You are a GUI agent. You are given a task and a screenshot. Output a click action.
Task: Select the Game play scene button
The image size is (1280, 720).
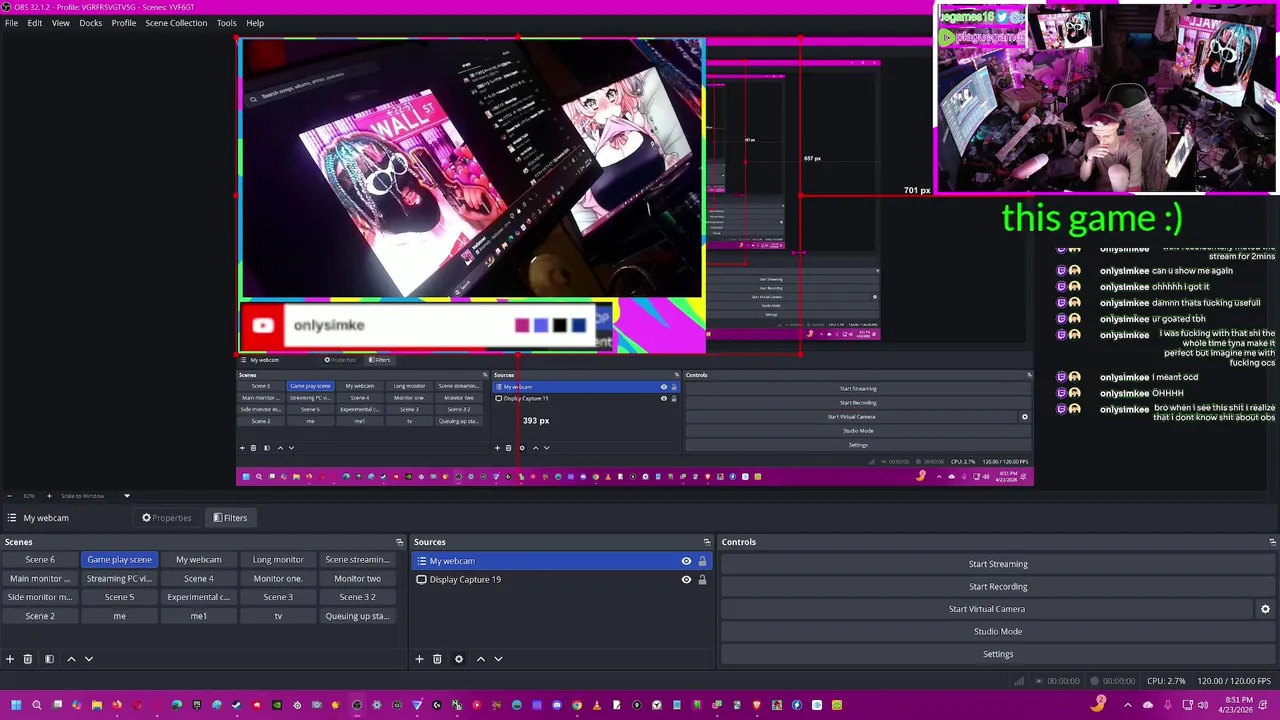[119, 560]
